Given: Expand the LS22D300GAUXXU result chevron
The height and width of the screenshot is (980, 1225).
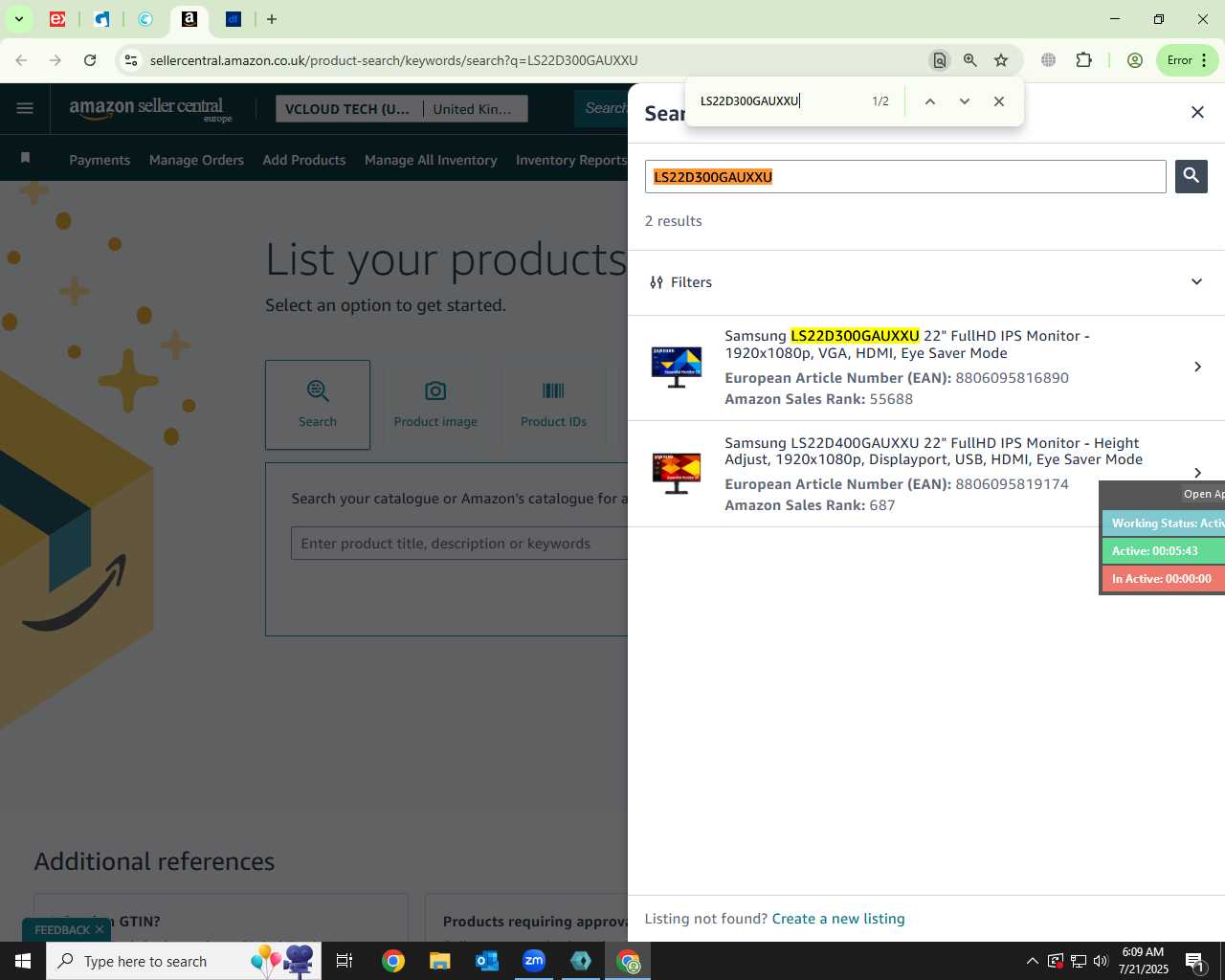Looking at the screenshot, I should (1197, 367).
